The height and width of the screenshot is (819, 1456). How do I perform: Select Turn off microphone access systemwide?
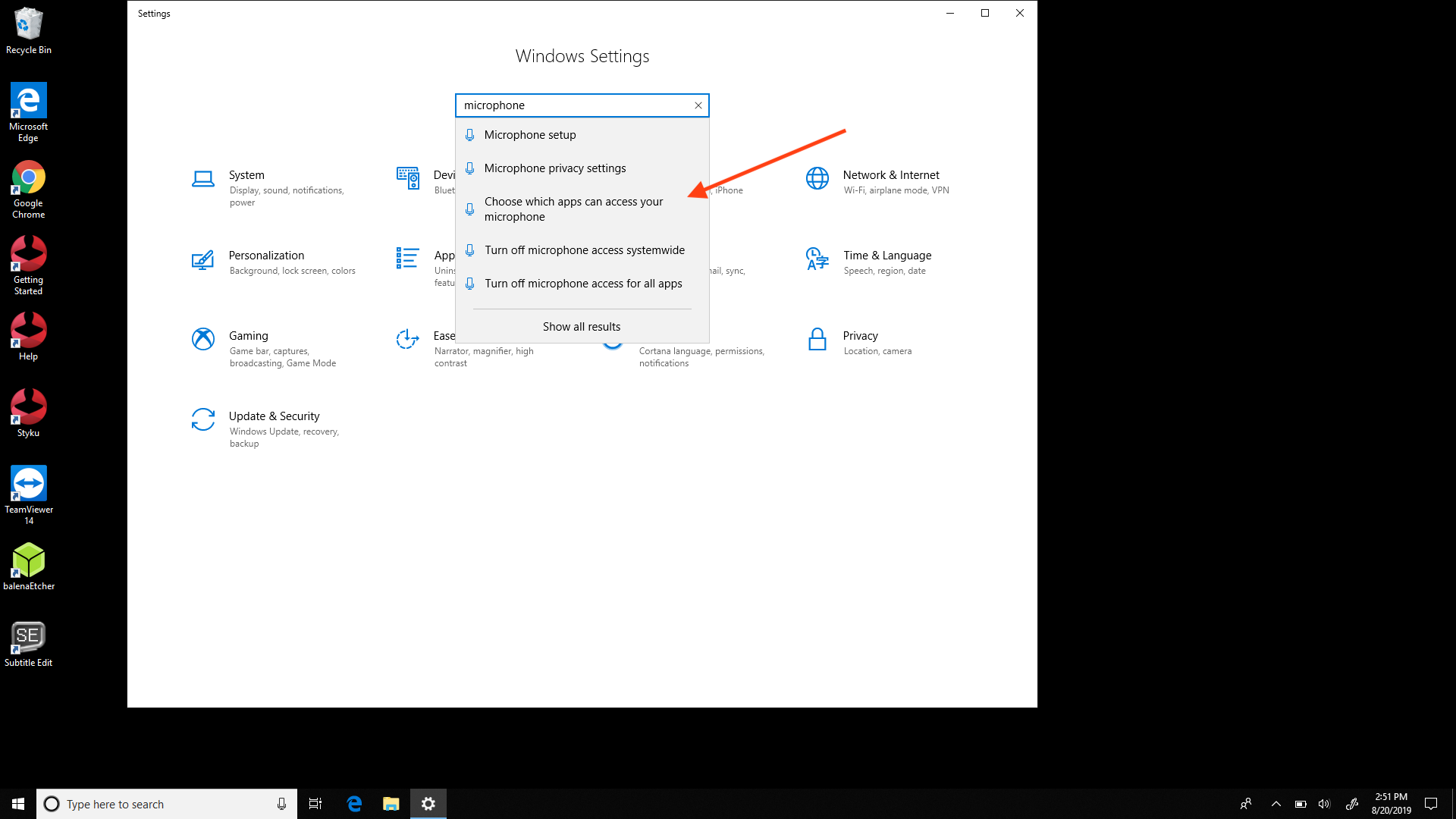(584, 250)
